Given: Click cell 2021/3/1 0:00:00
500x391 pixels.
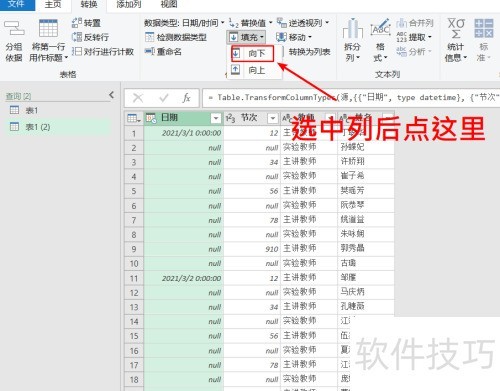Looking at the screenshot, I should pyautogui.click(x=183, y=133).
